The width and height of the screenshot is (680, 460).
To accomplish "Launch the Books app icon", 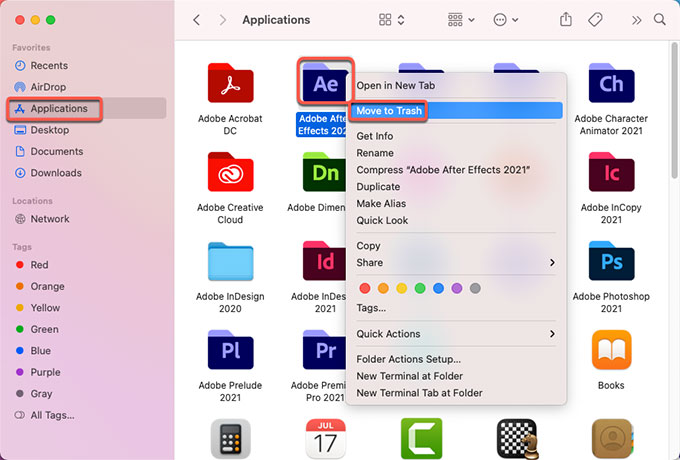I will (611, 350).
